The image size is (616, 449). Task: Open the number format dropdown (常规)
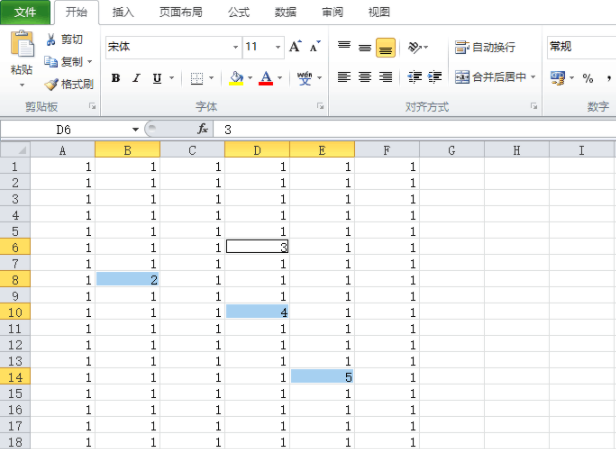click(580, 46)
